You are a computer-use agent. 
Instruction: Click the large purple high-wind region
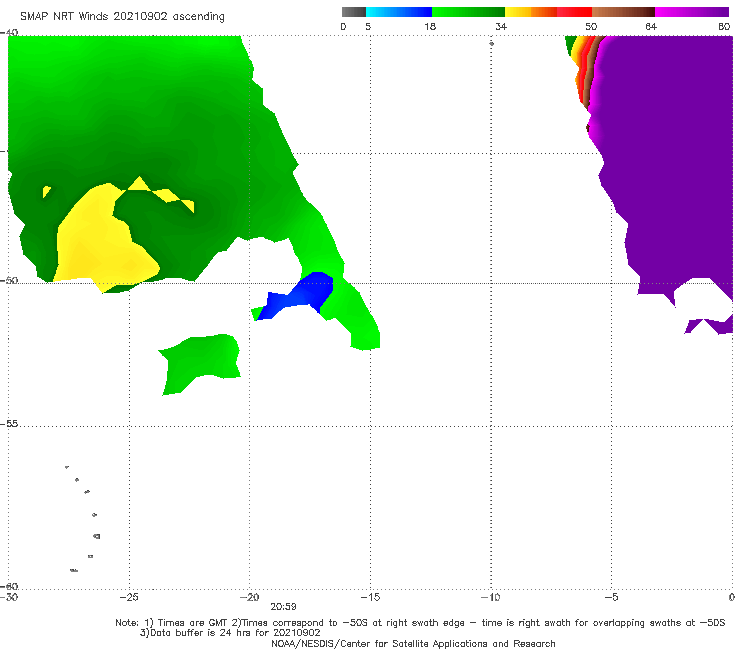pos(670,165)
